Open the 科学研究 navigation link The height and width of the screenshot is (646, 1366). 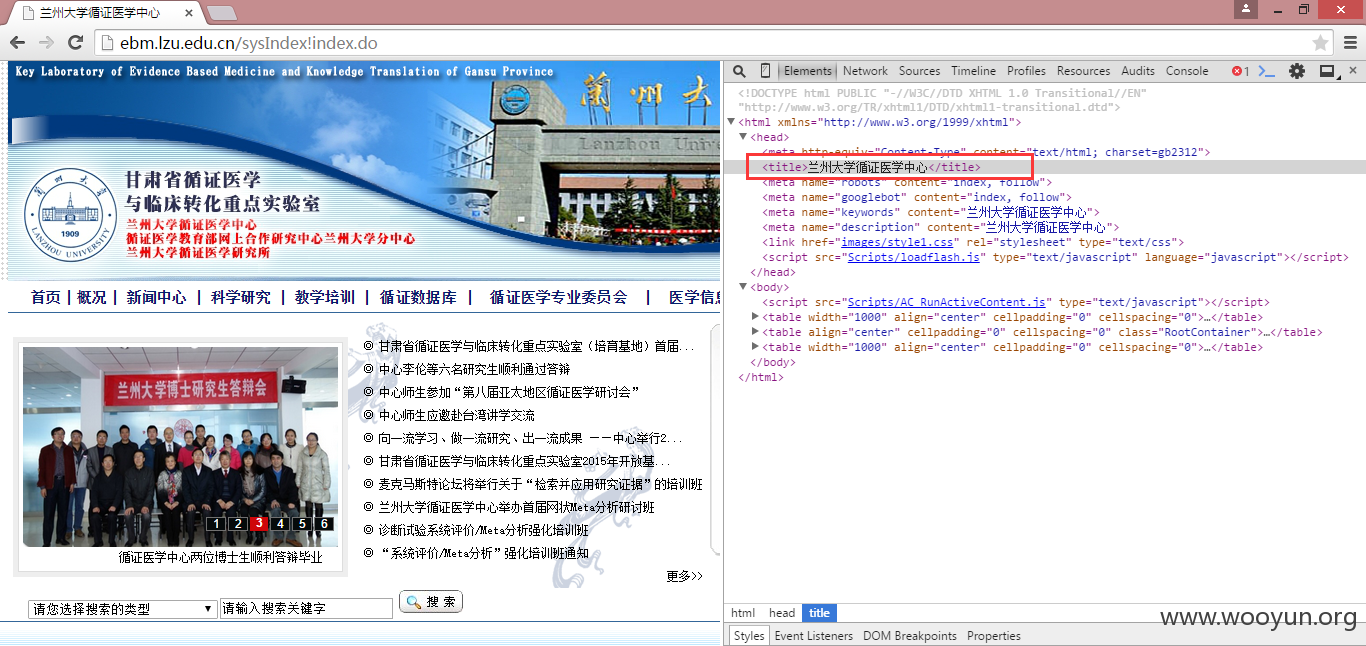point(240,298)
